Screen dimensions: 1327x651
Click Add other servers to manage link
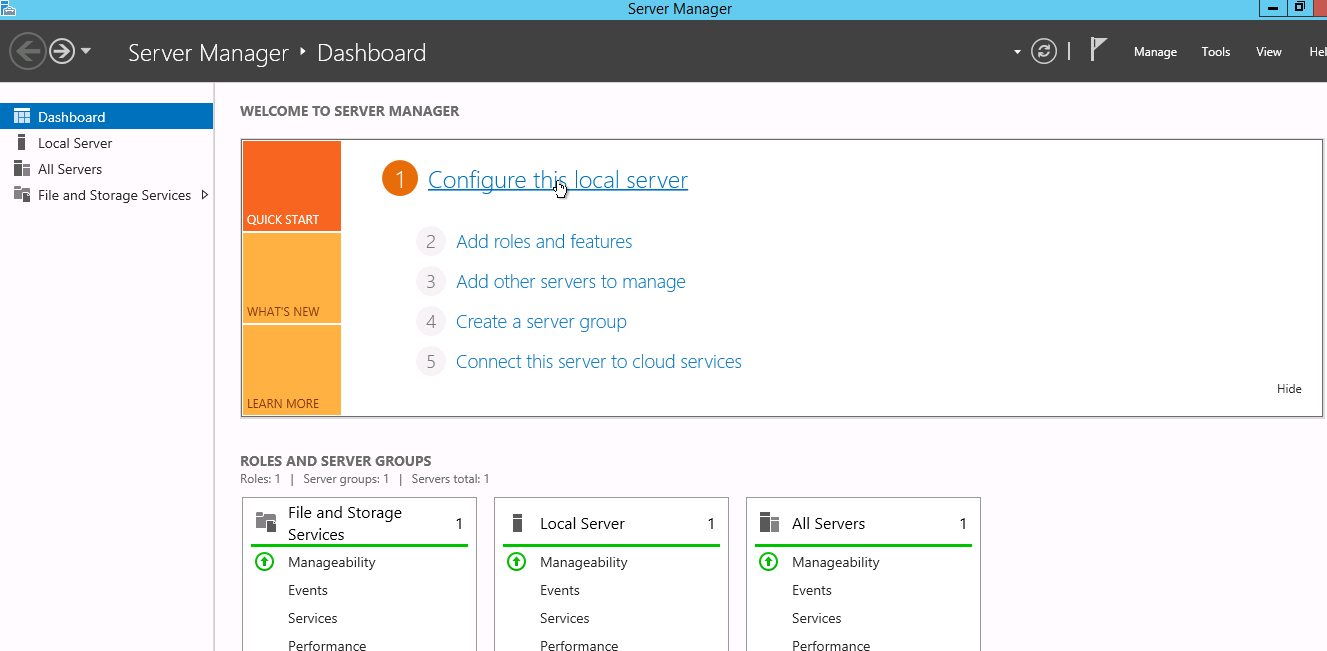pos(571,282)
